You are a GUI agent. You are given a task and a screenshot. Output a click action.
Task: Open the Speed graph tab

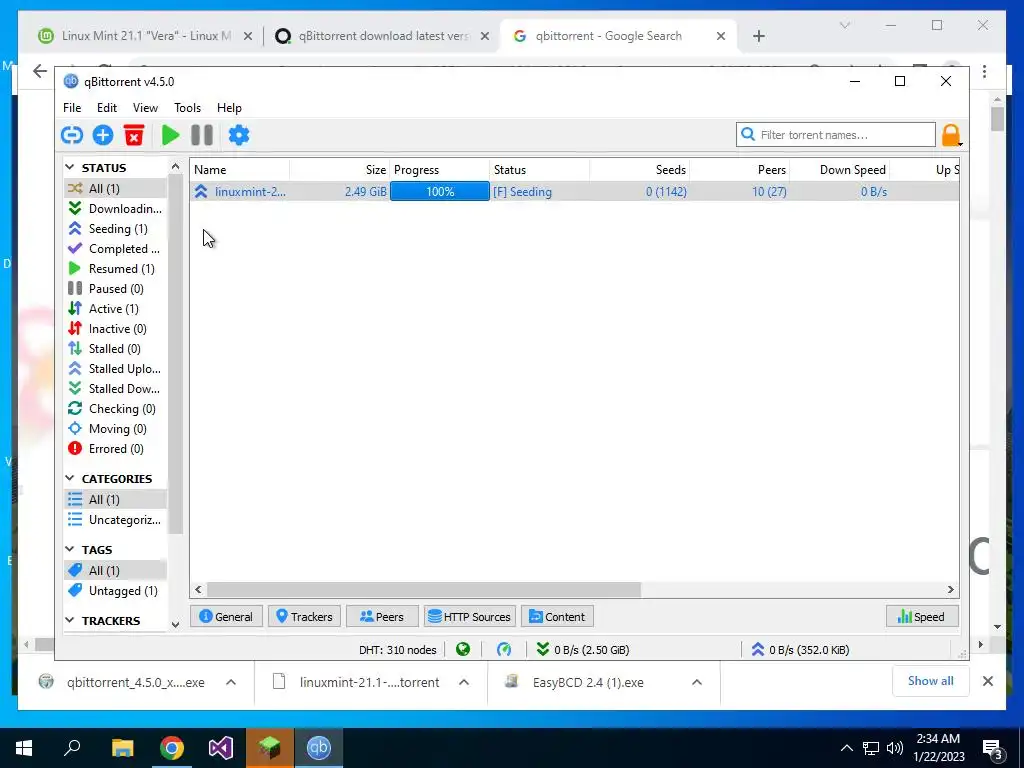pyautogui.click(x=922, y=616)
